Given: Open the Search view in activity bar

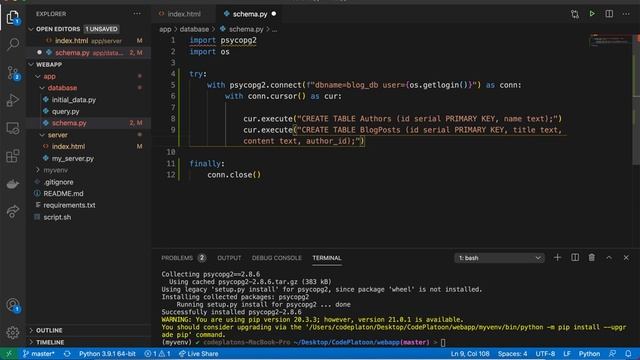Looking at the screenshot, I should tap(13, 44).
